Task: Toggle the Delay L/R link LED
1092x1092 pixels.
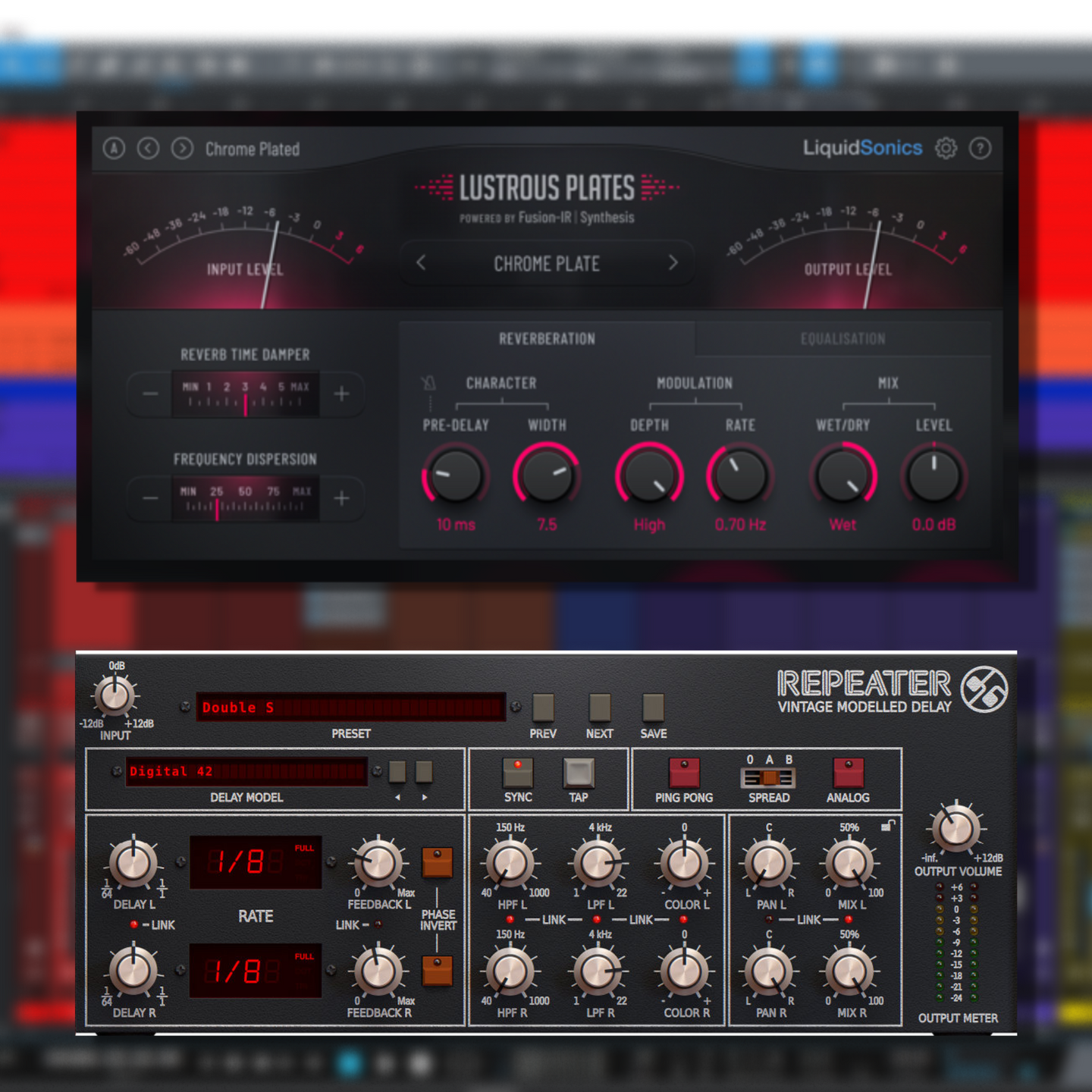Action: point(134,924)
